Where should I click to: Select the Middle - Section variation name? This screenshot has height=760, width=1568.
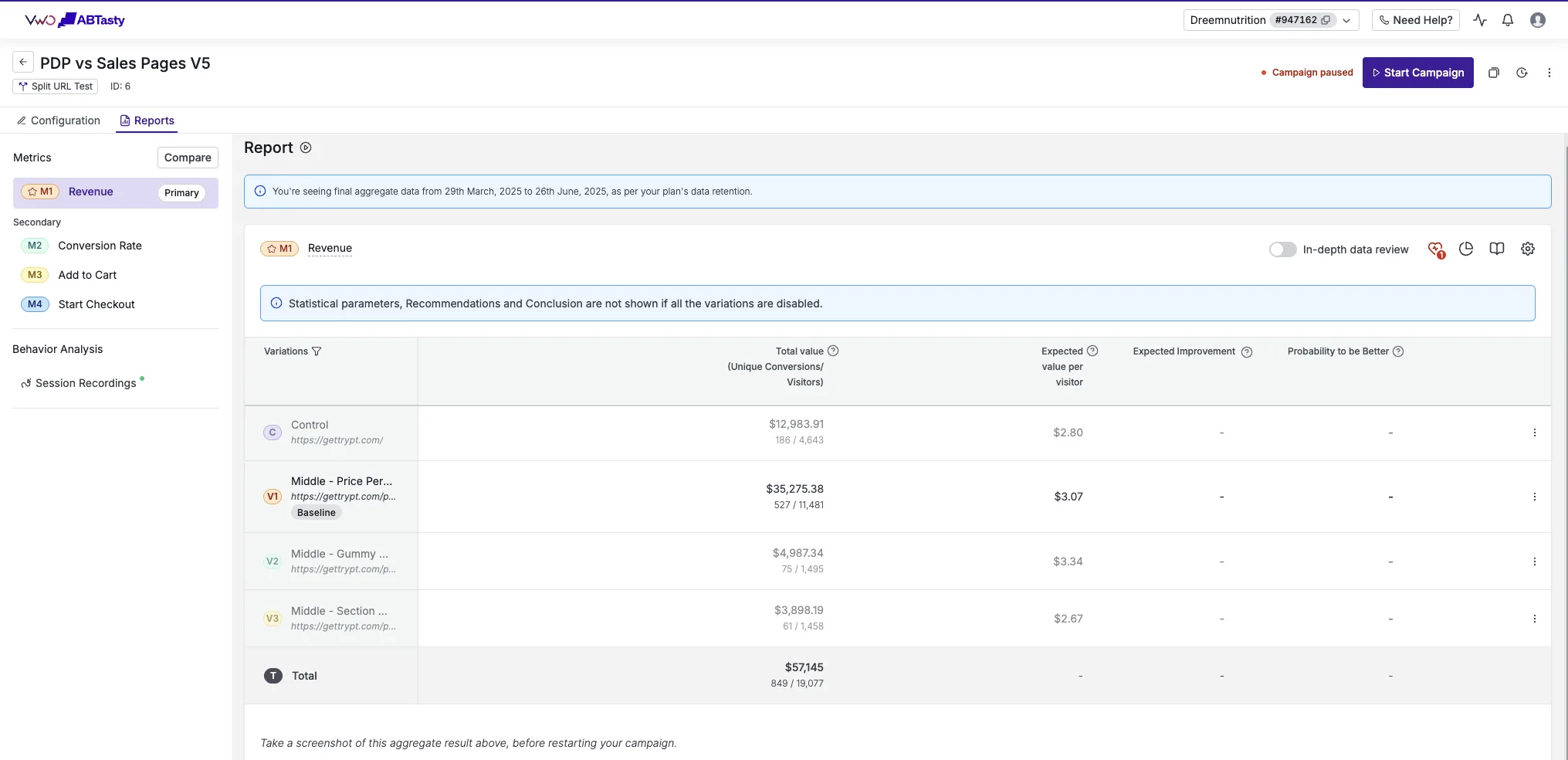click(x=339, y=611)
